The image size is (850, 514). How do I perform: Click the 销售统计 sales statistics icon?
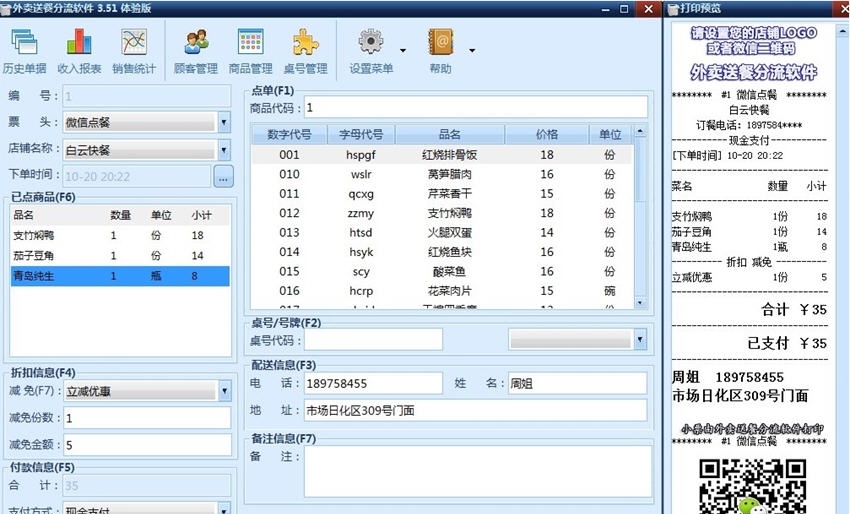[x=134, y=42]
